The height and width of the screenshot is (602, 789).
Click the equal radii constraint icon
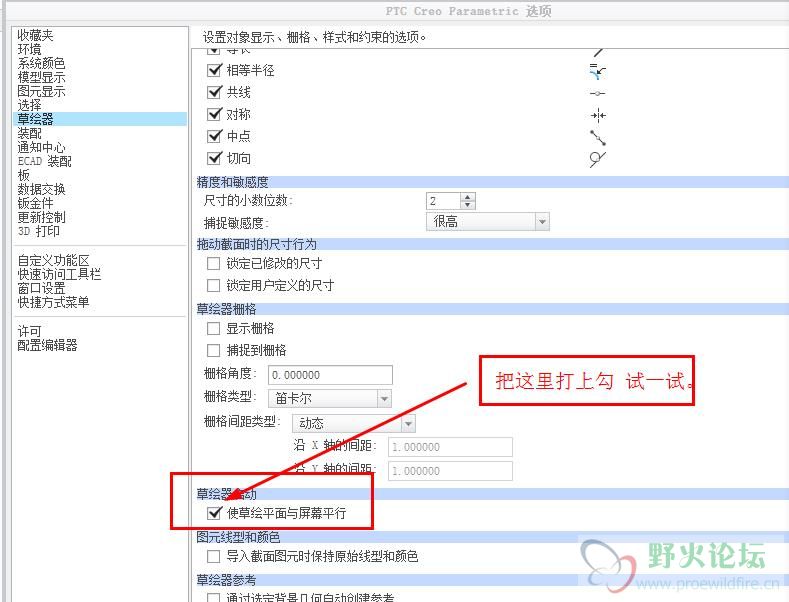point(597,71)
